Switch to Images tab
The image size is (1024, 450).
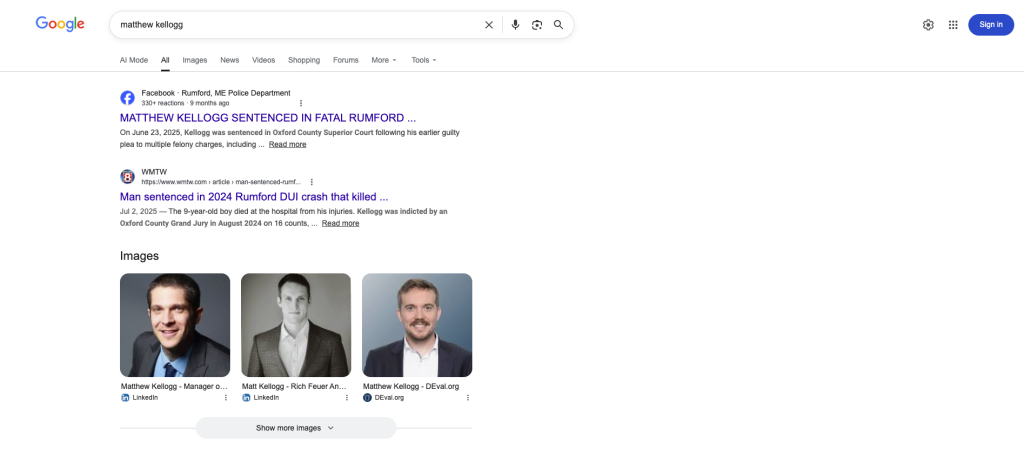[195, 60]
